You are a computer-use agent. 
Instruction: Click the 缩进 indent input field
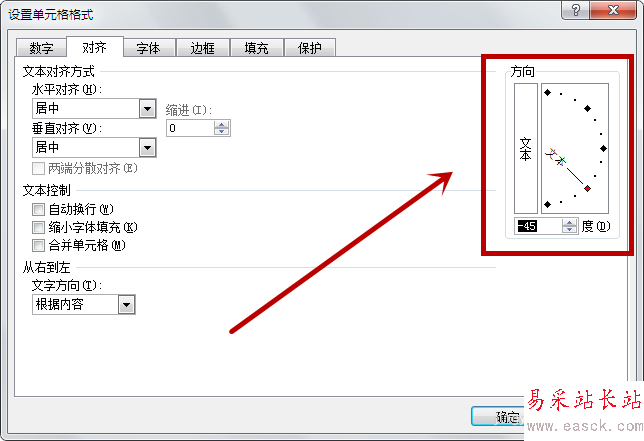click(190, 128)
